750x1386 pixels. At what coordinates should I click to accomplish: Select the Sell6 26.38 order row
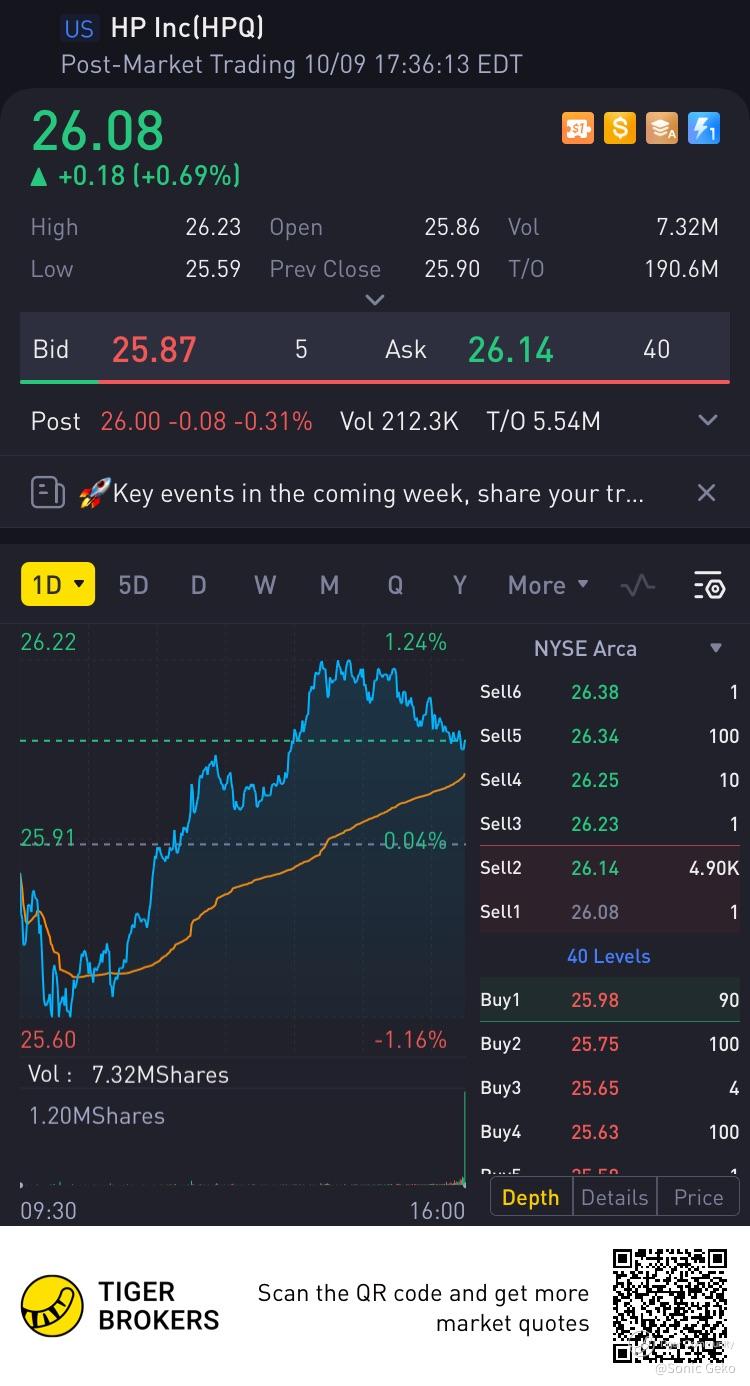(609, 691)
